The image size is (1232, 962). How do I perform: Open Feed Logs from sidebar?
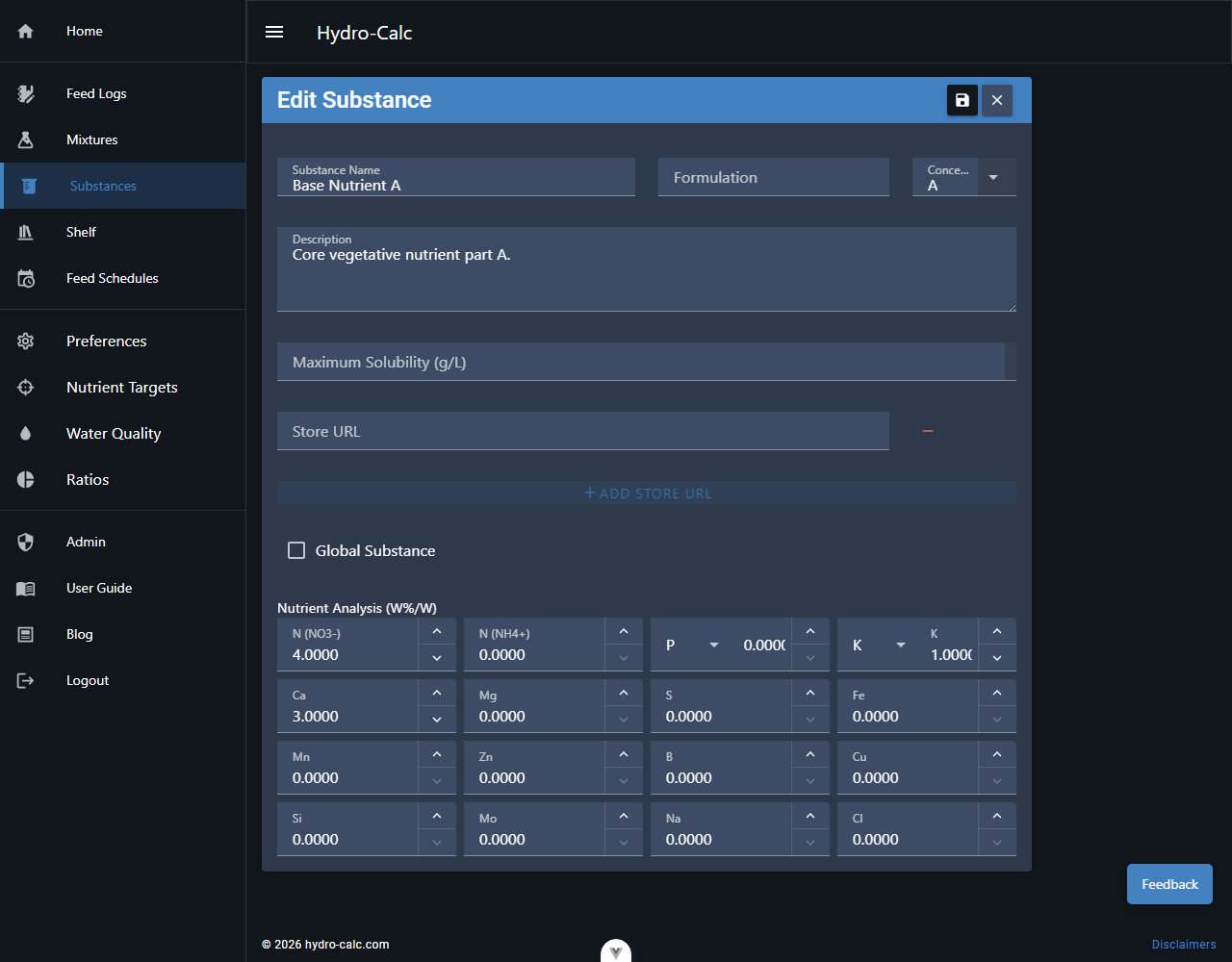point(122,93)
